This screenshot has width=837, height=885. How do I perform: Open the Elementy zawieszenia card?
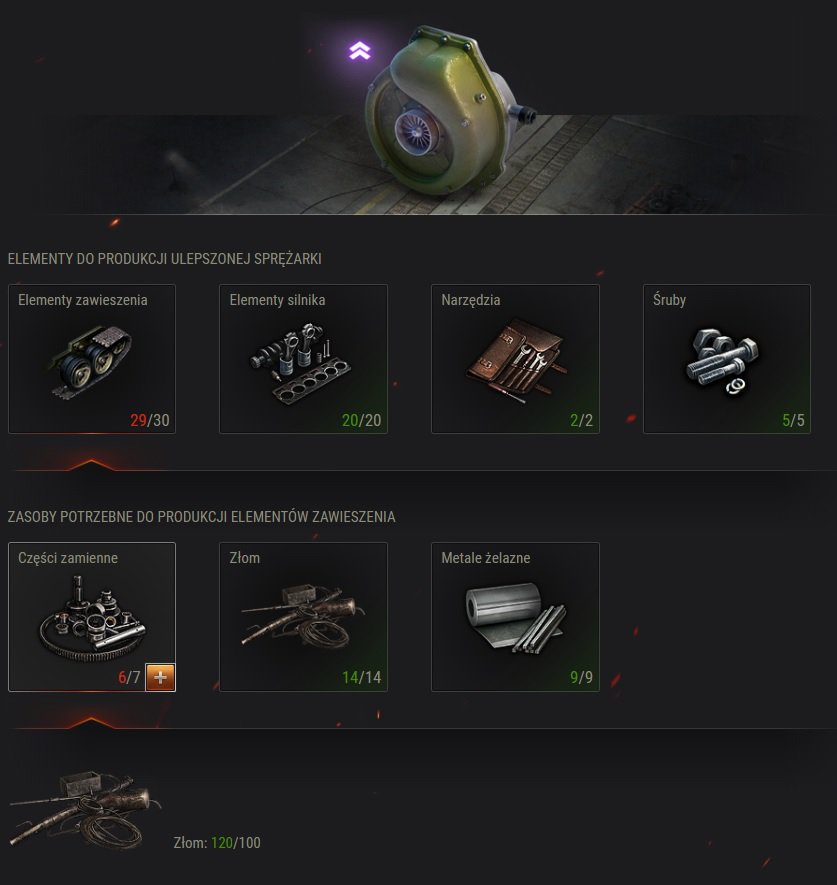(92, 359)
